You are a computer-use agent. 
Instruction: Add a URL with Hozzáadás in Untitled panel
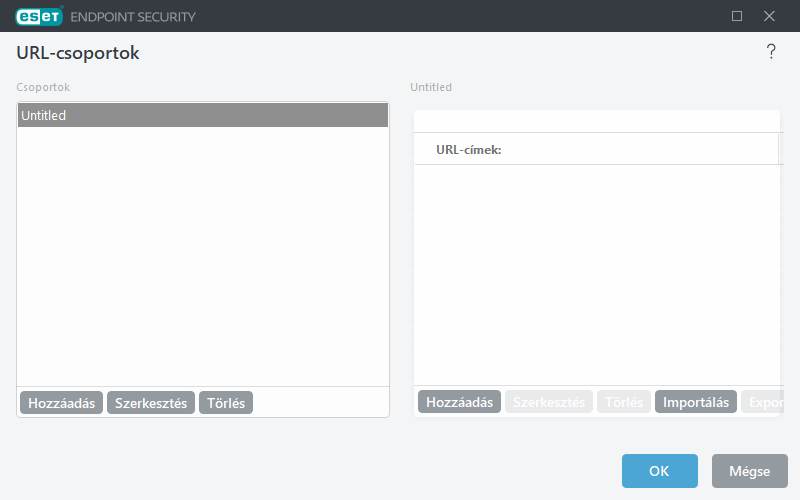coord(459,403)
